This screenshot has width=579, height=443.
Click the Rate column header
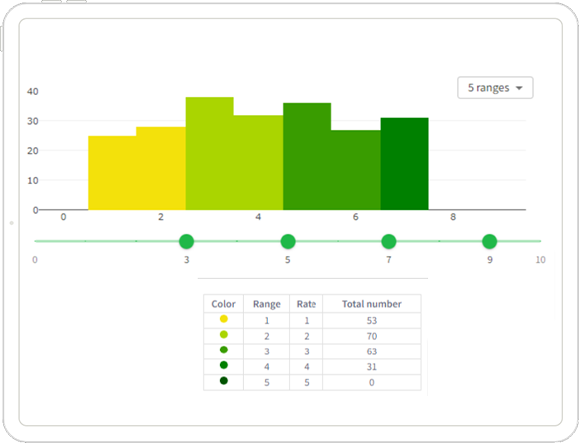[306, 304]
